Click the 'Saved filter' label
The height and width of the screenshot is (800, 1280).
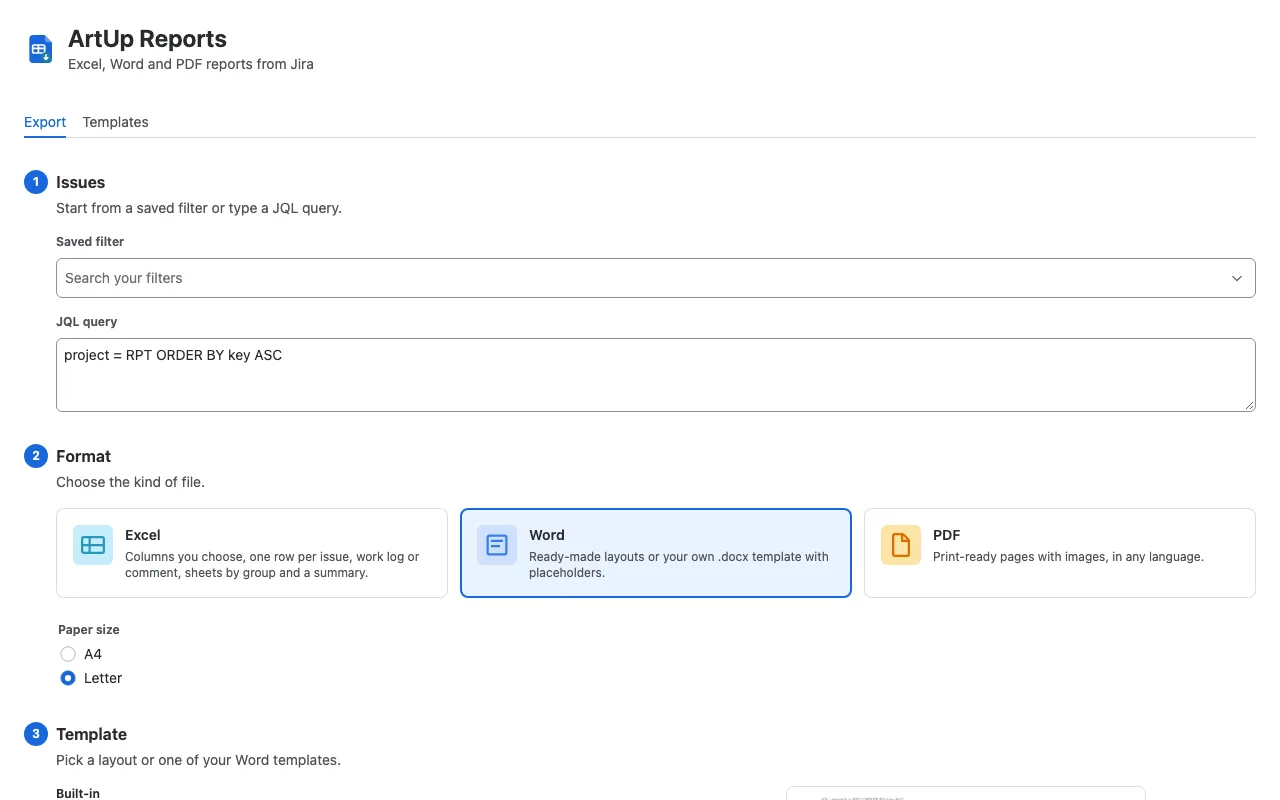pos(90,242)
